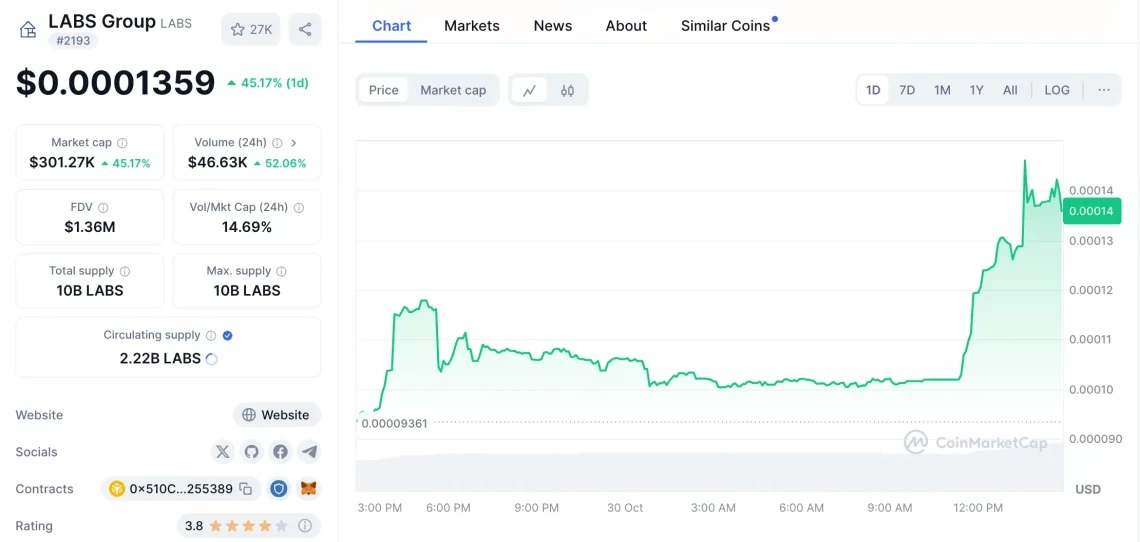
Task: Copy the contract address icon
Action: pyautogui.click(x=246, y=489)
